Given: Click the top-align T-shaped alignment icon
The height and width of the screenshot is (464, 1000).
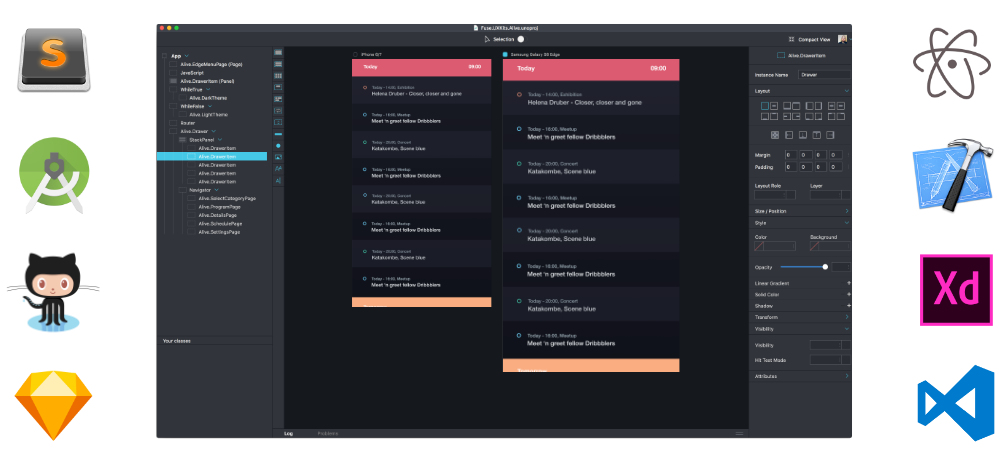Looking at the screenshot, I should [816, 135].
